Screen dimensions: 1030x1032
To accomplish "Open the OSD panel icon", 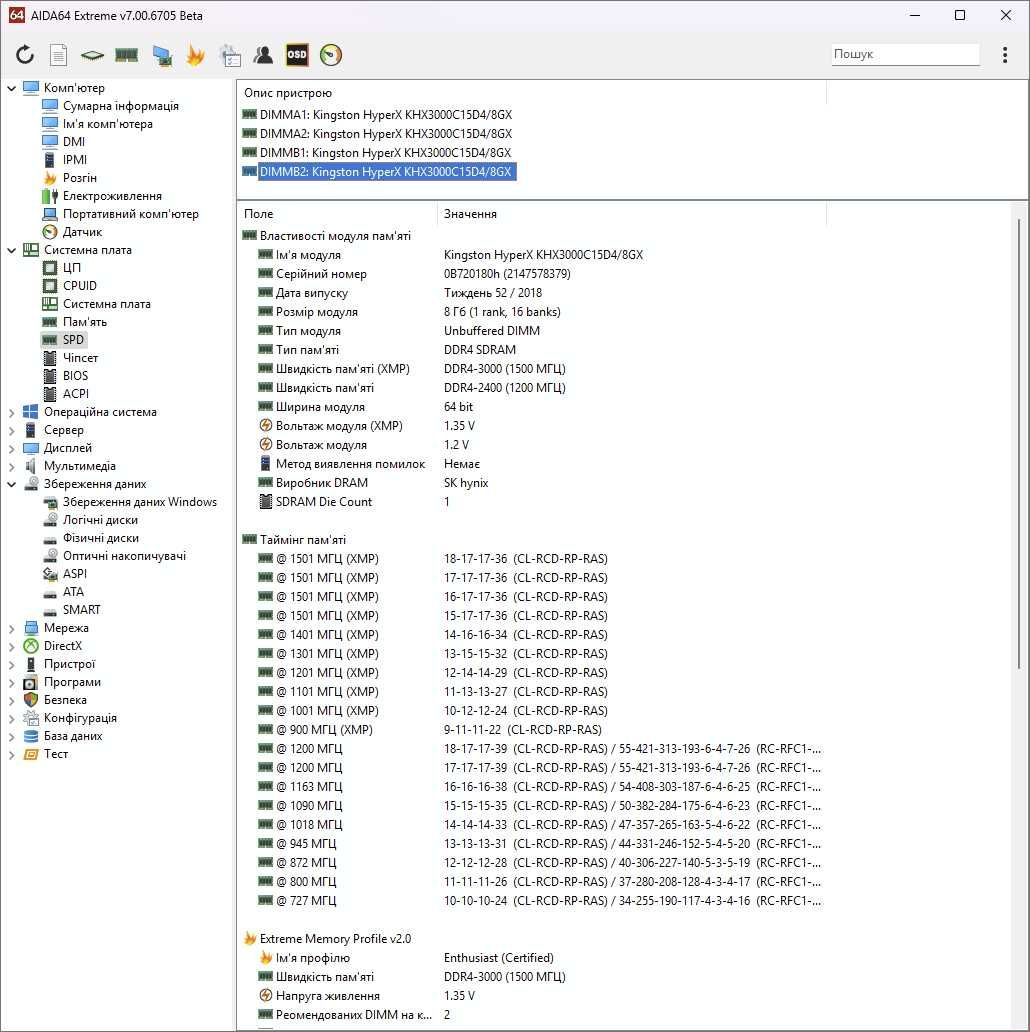I will pos(297,55).
